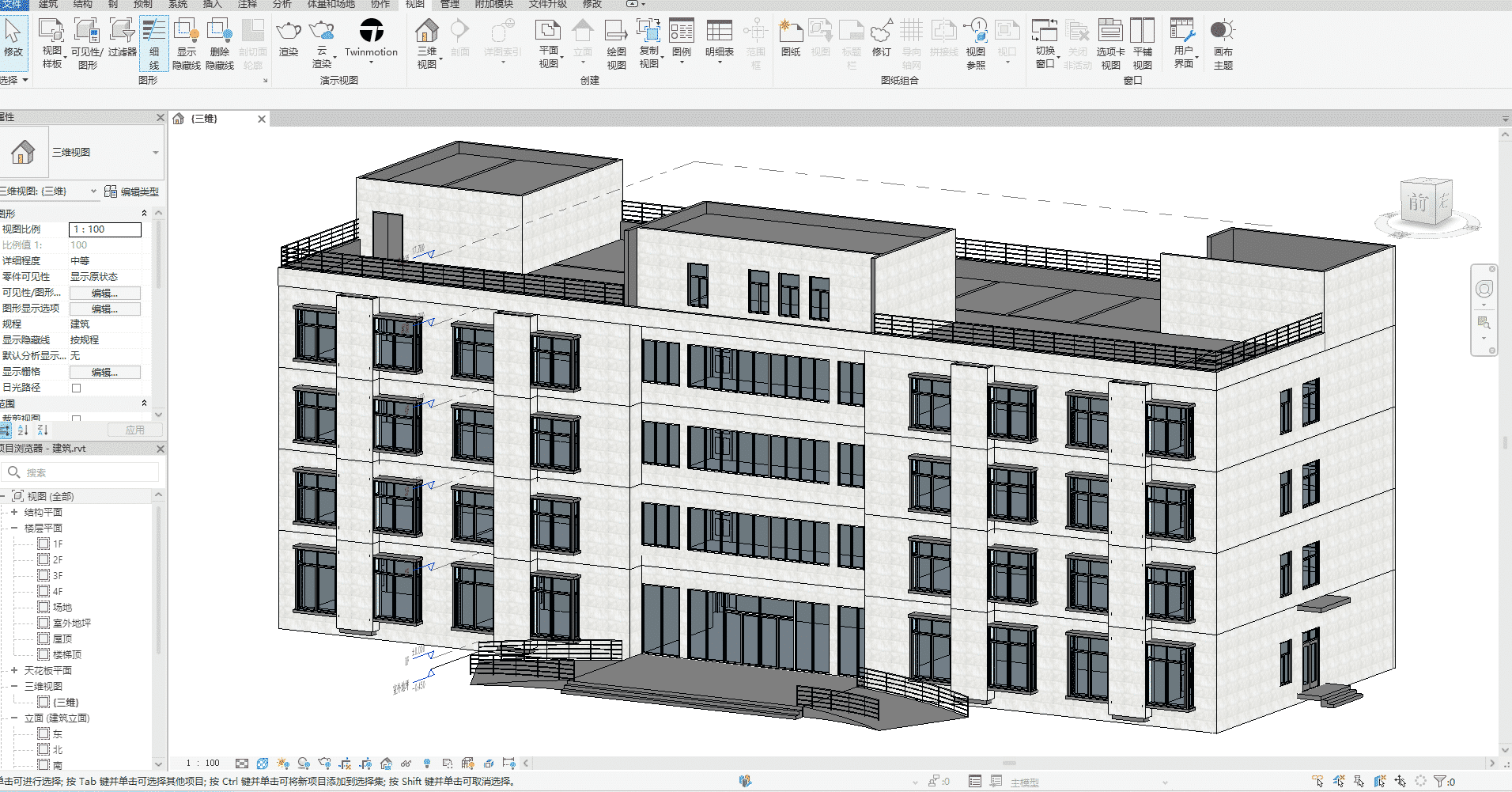Image resolution: width=1512 pixels, height=792 pixels.
Task: Click the 编辑类型 (Edit Type) button
Action: coord(132,191)
